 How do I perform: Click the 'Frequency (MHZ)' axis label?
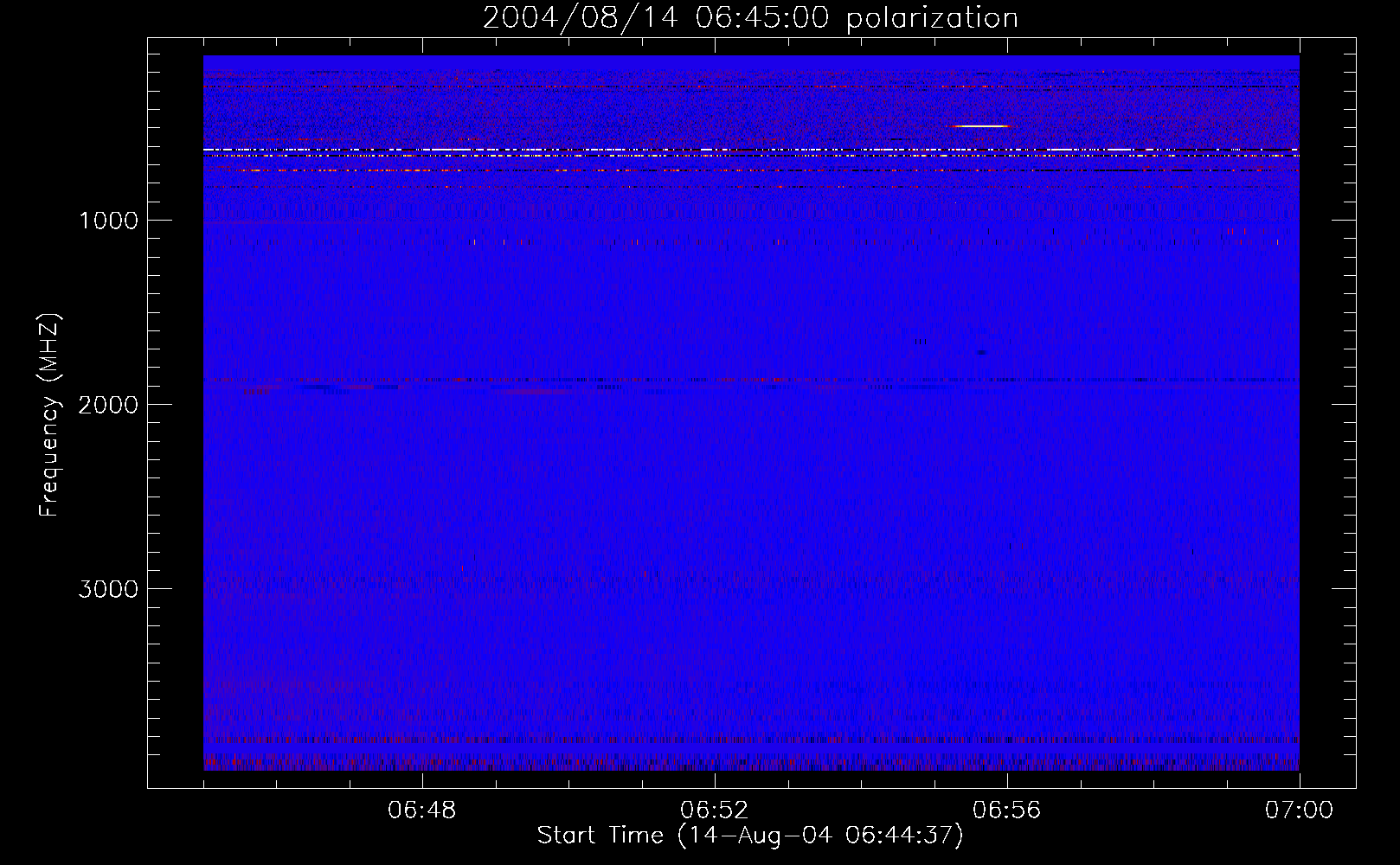tap(49, 414)
